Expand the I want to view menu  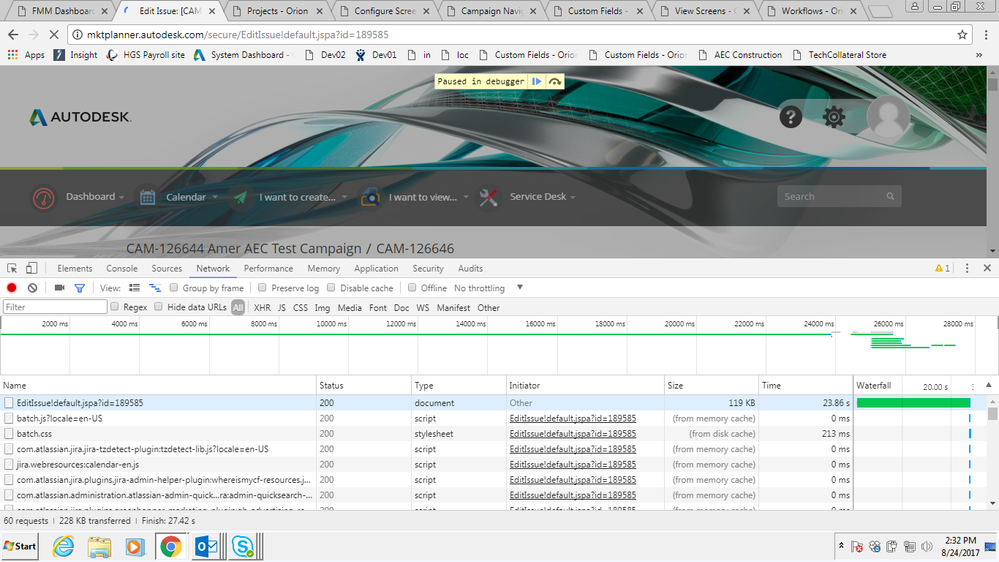pyautogui.click(x=429, y=197)
